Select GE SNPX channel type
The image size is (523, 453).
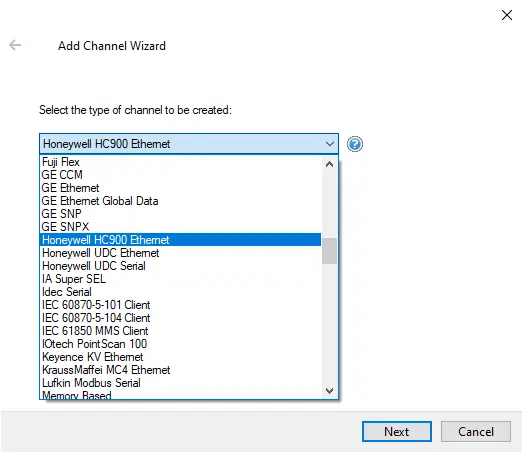(180, 227)
